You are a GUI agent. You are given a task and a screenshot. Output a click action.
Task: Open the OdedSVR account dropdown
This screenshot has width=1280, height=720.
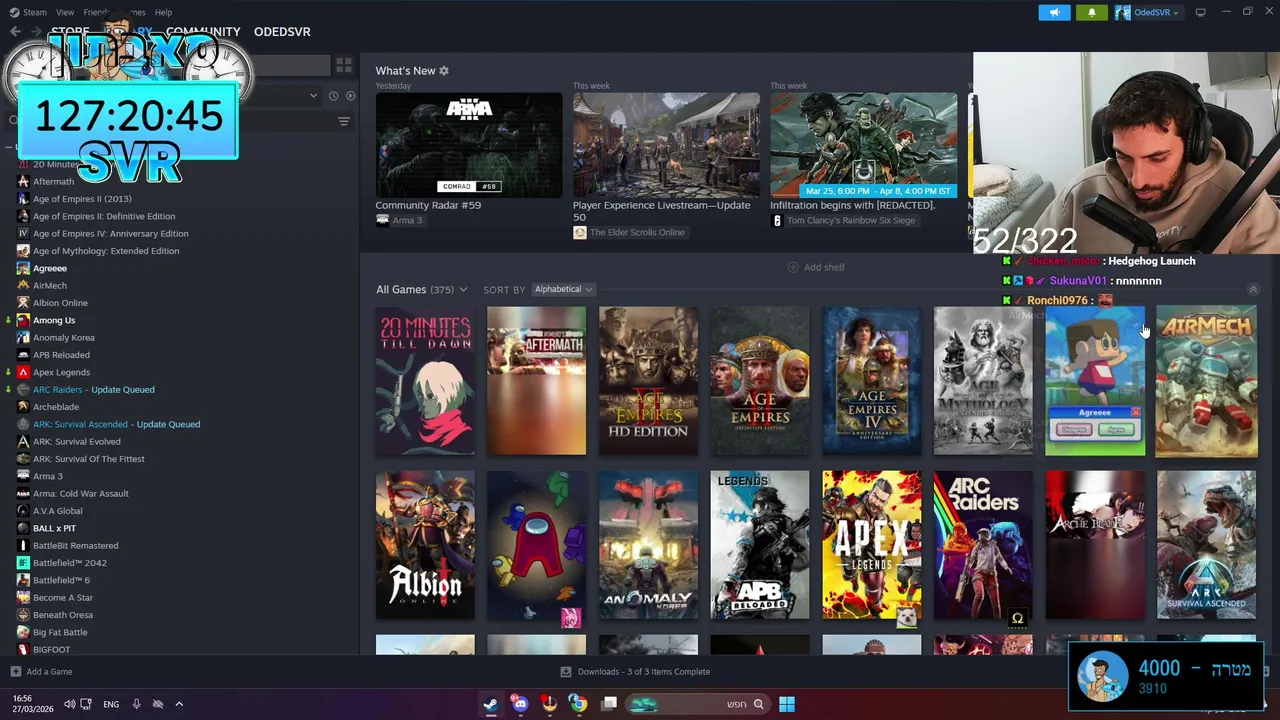(x=1148, y=12)
